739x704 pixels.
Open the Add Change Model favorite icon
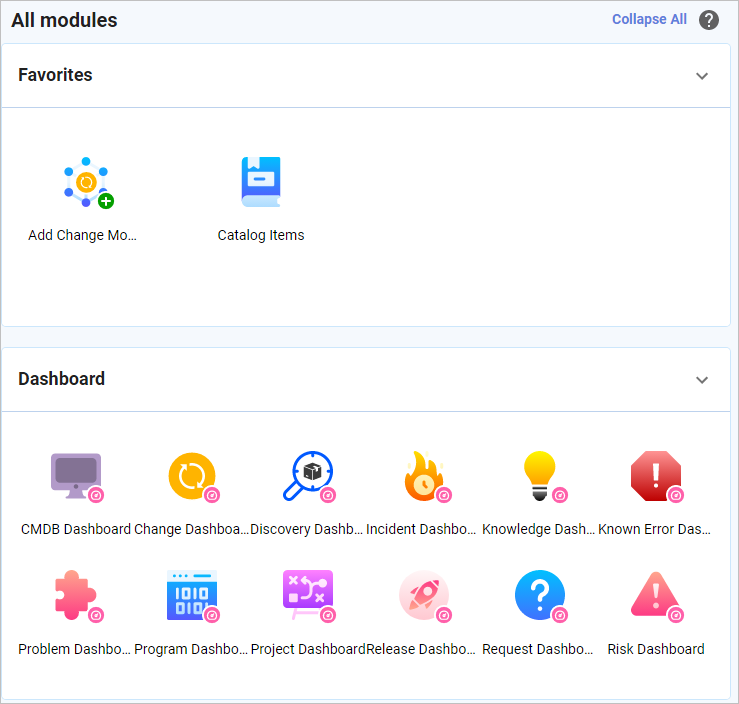tap(86, 182)
